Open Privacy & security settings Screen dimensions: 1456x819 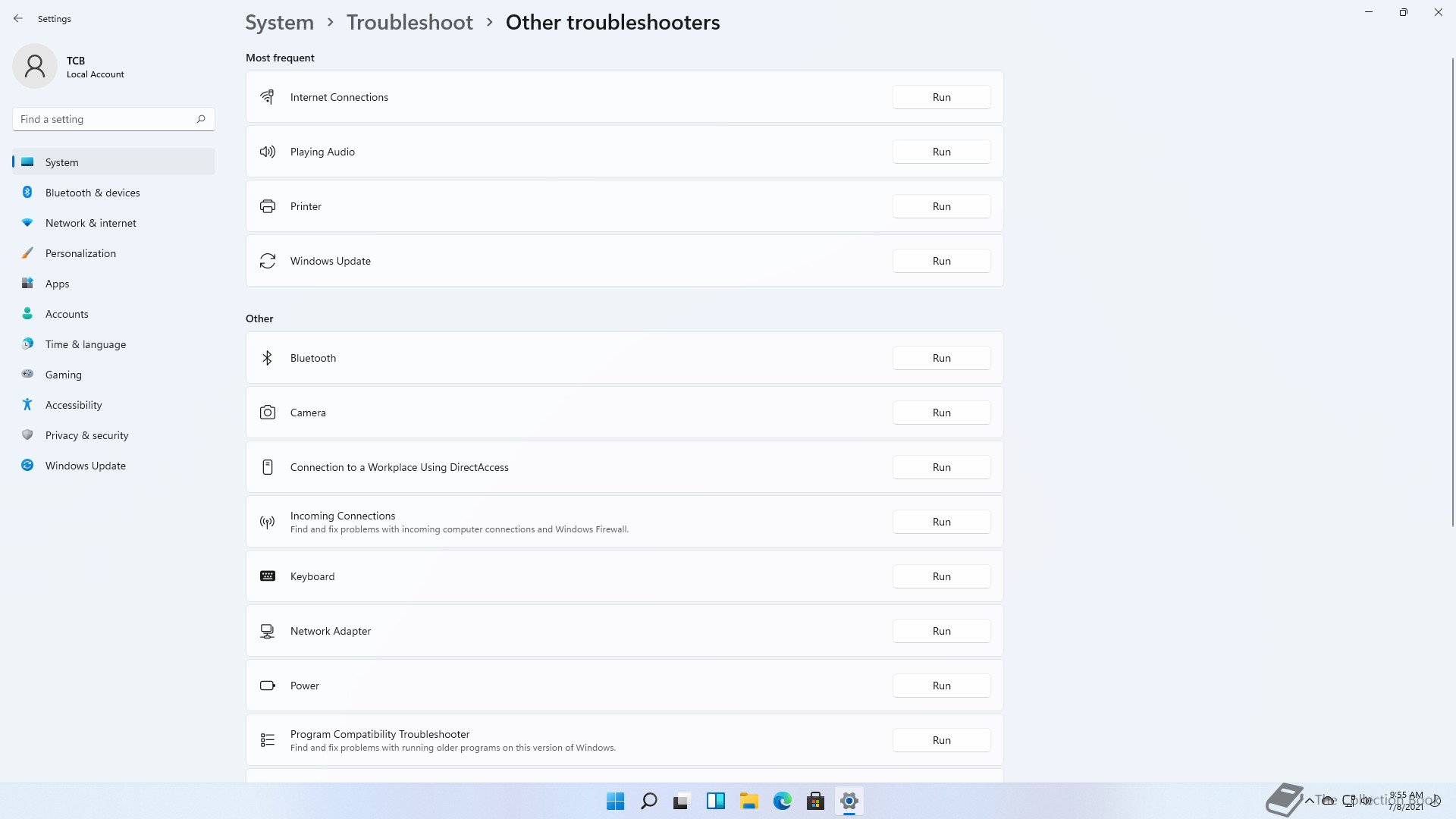[114, 435]
